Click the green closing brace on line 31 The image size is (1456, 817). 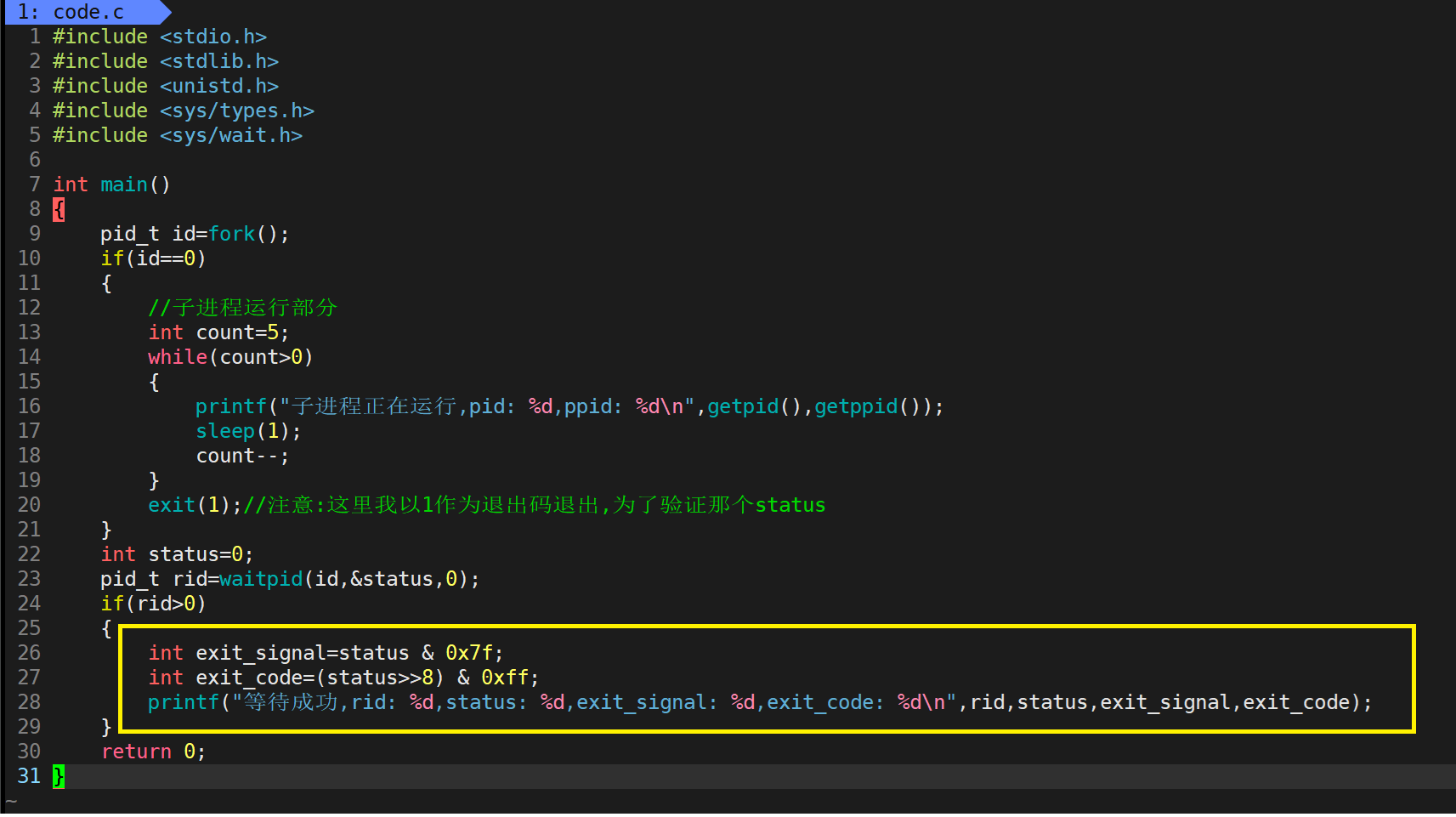point(59,776)
